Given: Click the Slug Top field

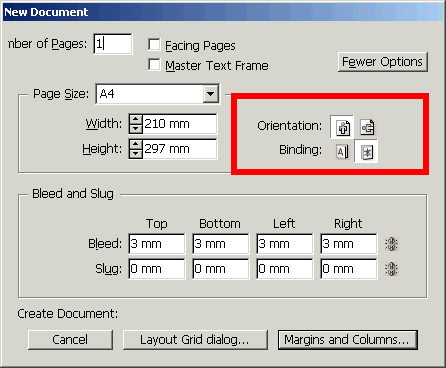Looking at the screenshot, I should [157, 269].
